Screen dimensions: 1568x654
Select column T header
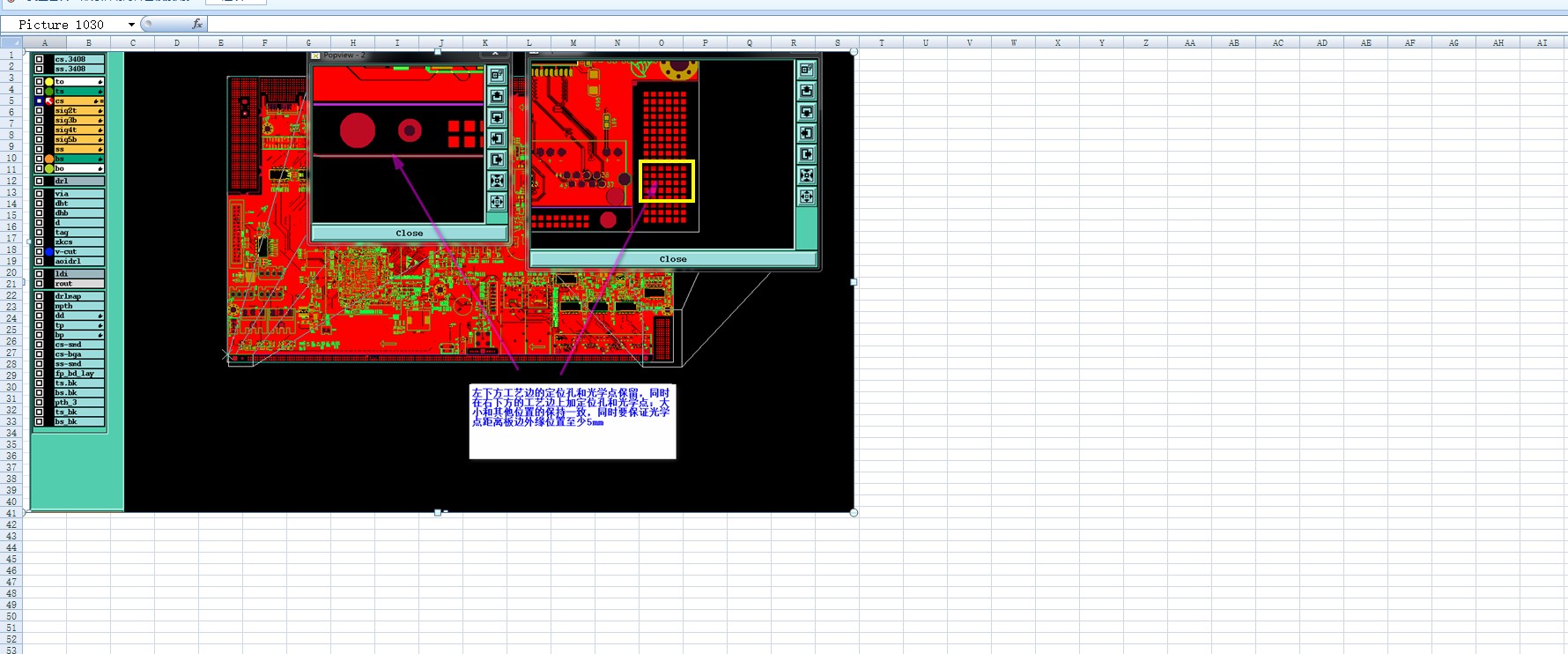pos(881,42)
